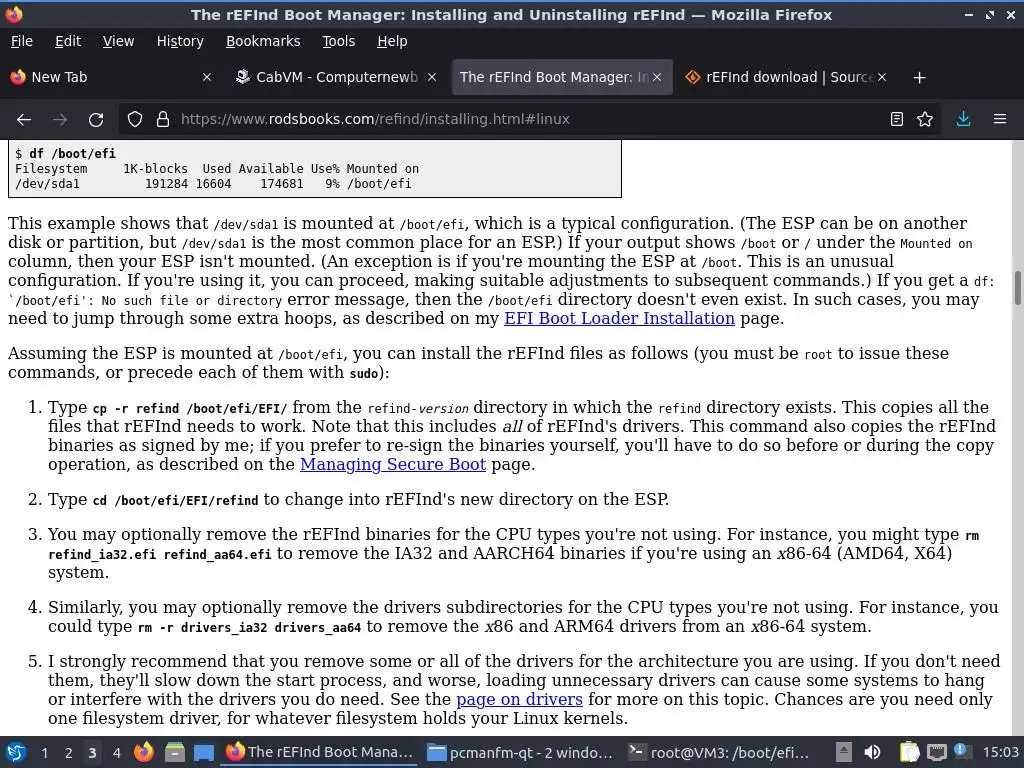Image resolution: width=1024 pixels, height=768 pixels.
Task: Follow the page on drivers link
Action: click(x=519, y=699)
